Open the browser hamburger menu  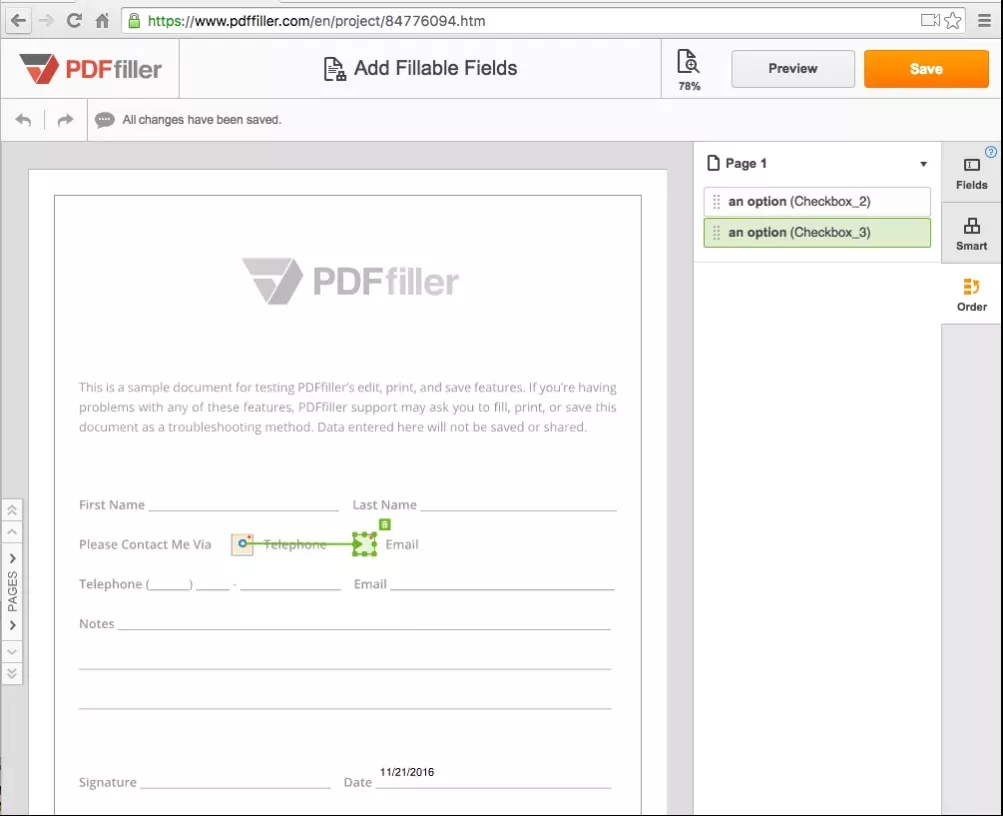[x=984, y=20]
